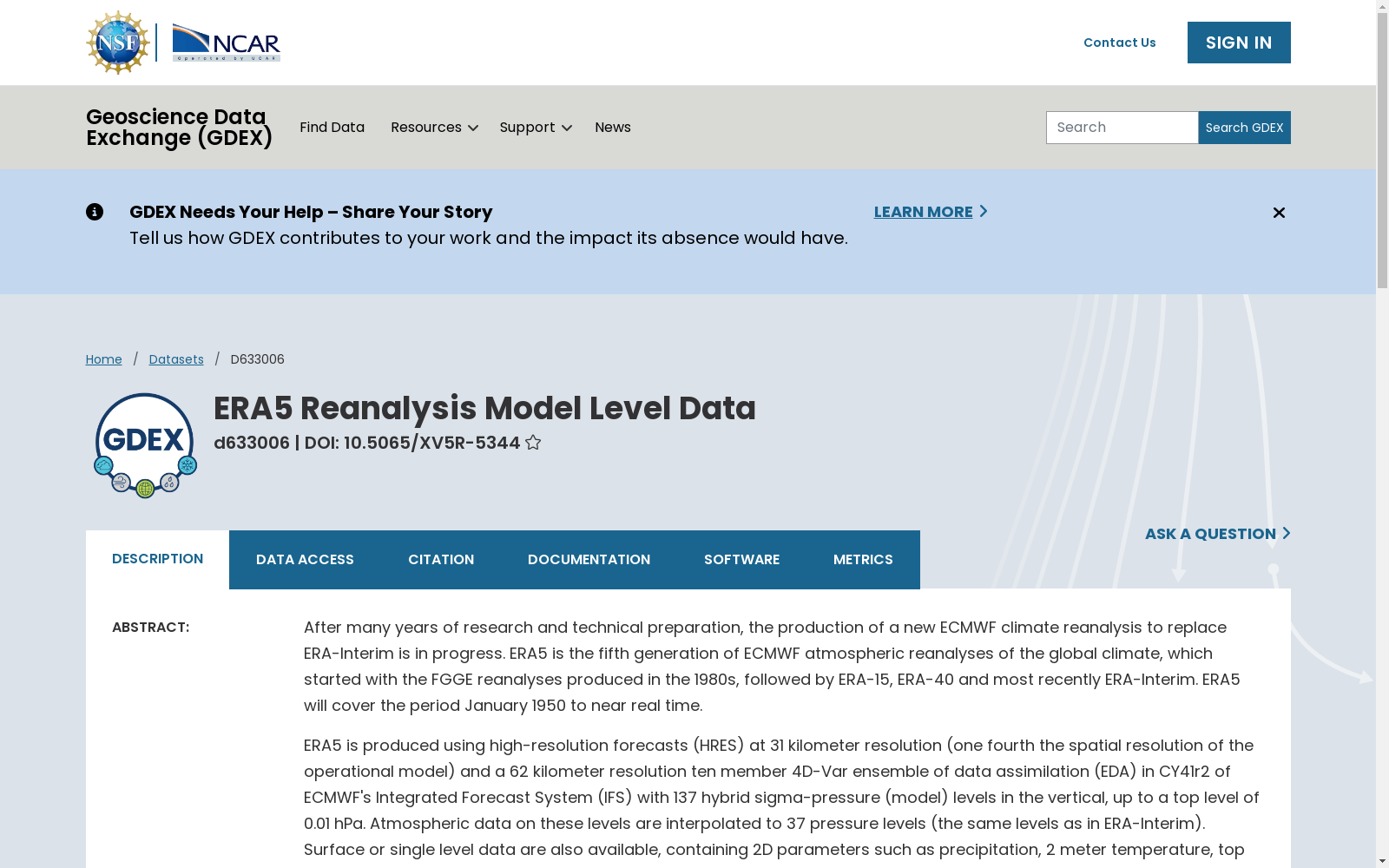View the Metrics tab
This screenshot has width=1389, height=868.
[x=863, y=560]
